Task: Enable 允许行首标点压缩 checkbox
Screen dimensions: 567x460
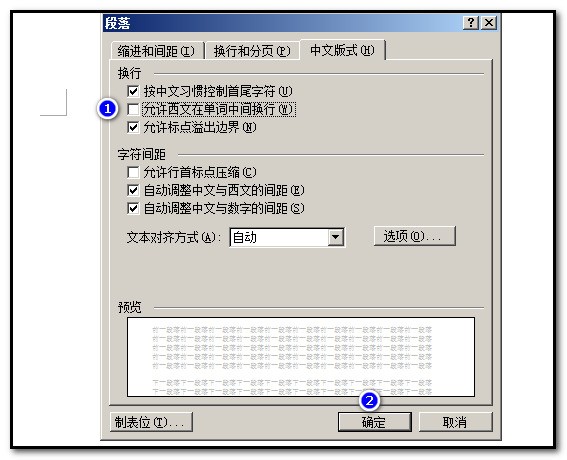Action: (133, 172)
